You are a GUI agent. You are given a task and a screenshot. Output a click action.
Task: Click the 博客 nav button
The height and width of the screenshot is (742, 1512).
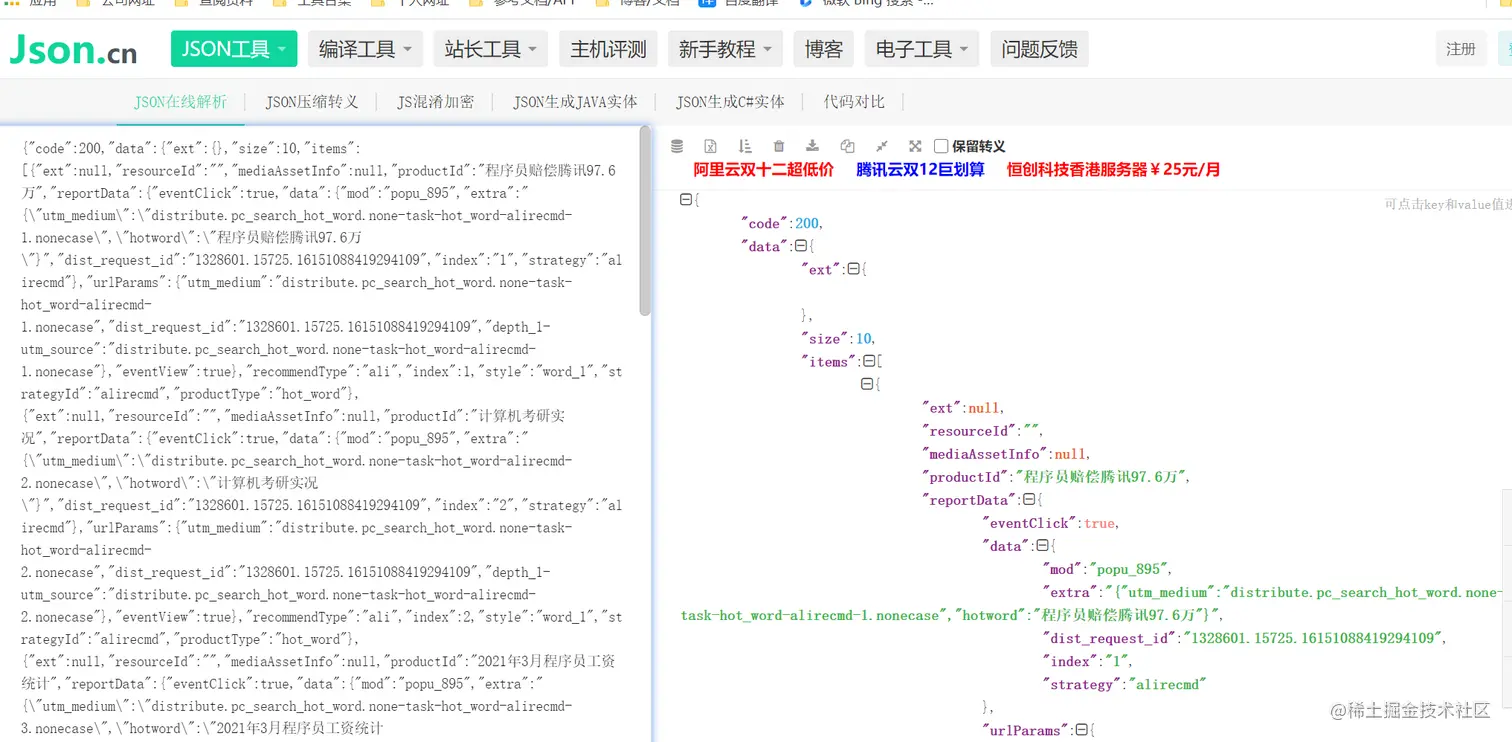(824, 49)
